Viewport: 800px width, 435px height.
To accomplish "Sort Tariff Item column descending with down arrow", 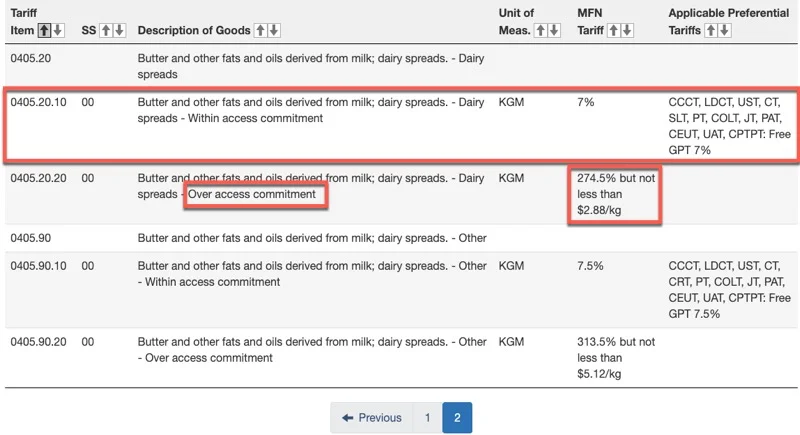I will click(57, 30).
